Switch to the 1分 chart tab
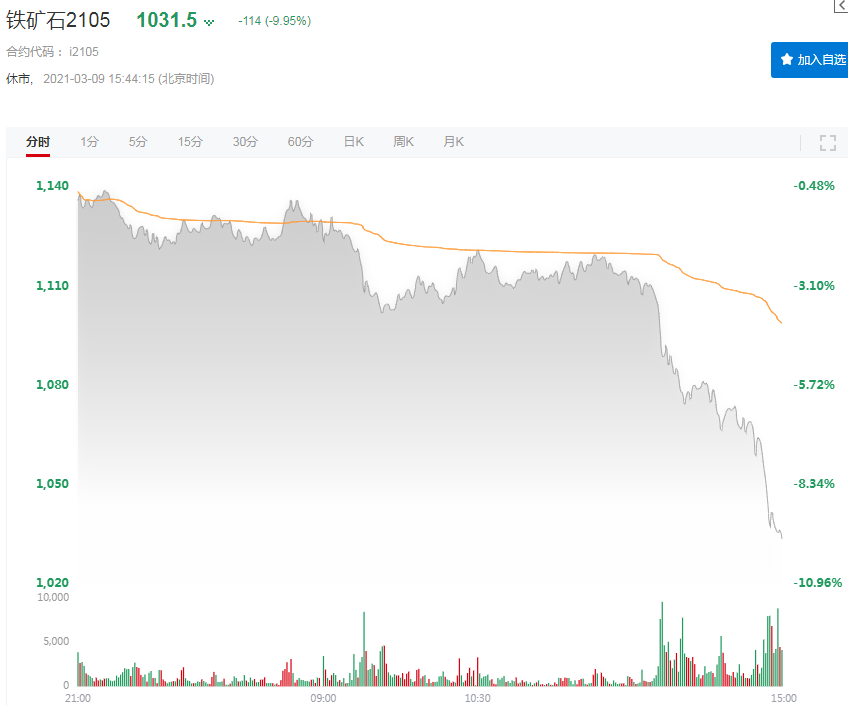The height and width of the screenshot is (706, 848). click(90, 142)
